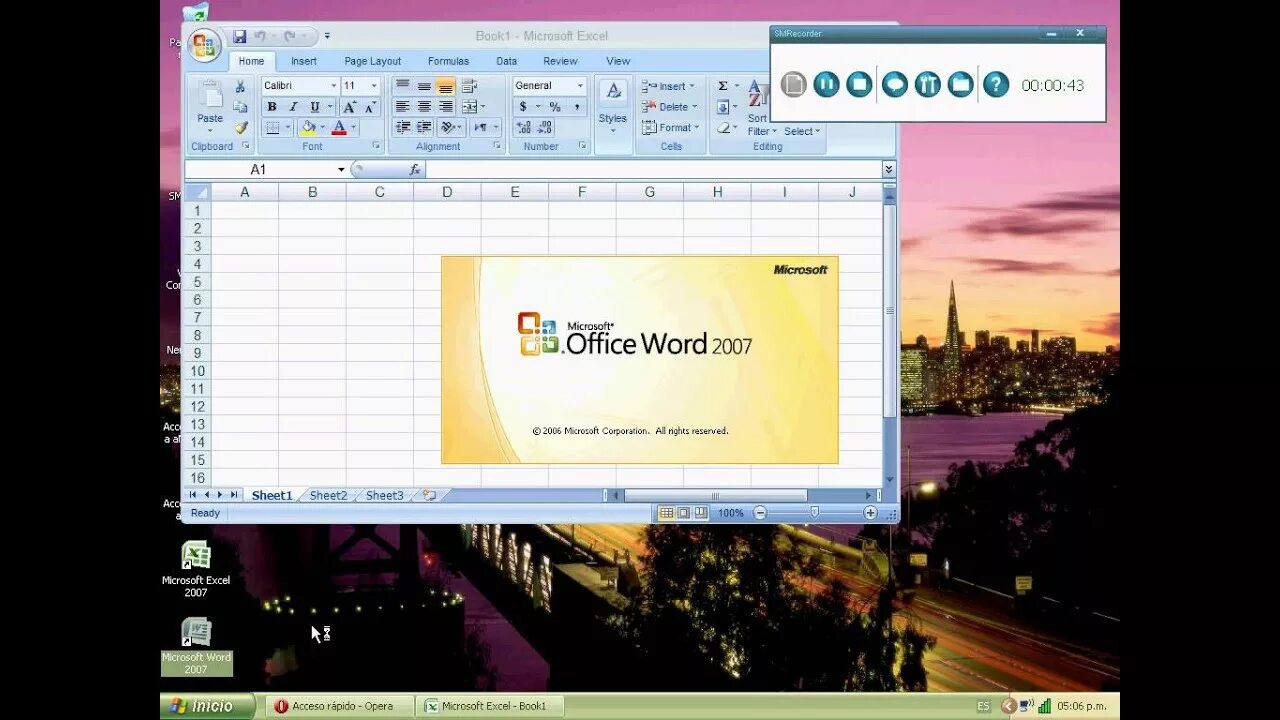Switch to the Page Layout ribbon tab
The image size is (1280, 720).
[373, 61]
